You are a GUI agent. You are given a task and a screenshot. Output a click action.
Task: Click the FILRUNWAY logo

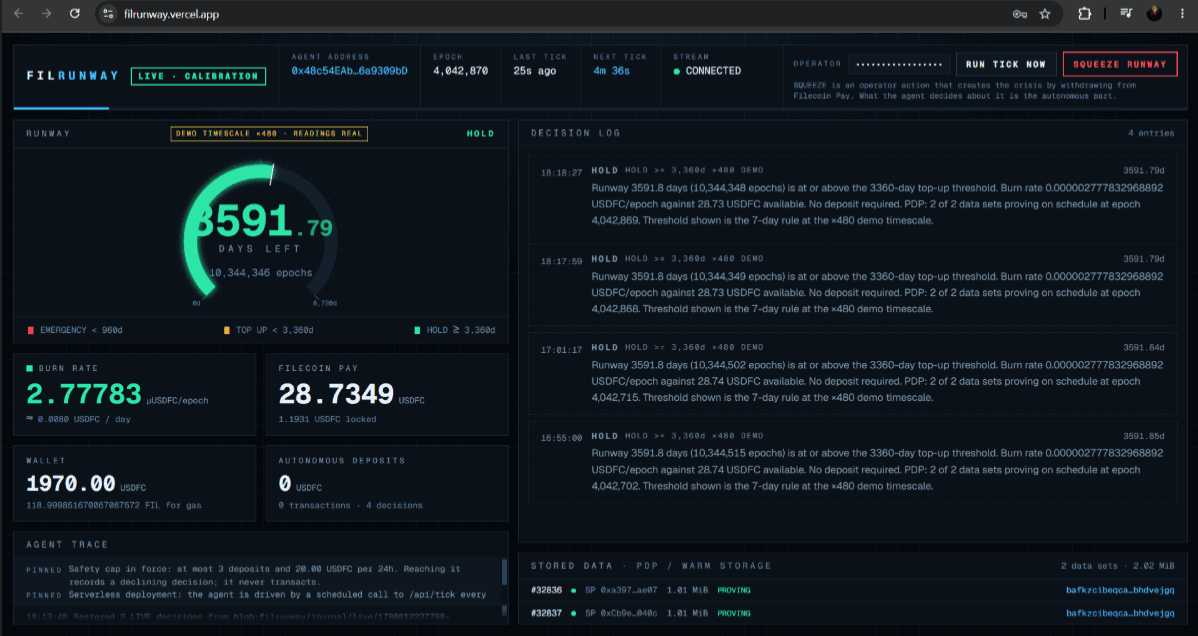(x=73, y=76)
